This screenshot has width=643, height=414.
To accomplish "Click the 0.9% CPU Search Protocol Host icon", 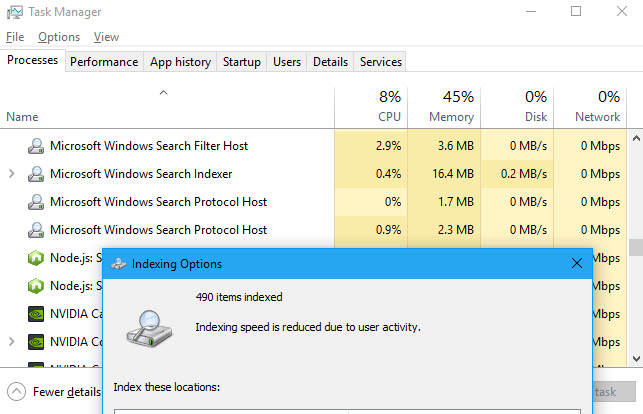I will pos(36,230).
